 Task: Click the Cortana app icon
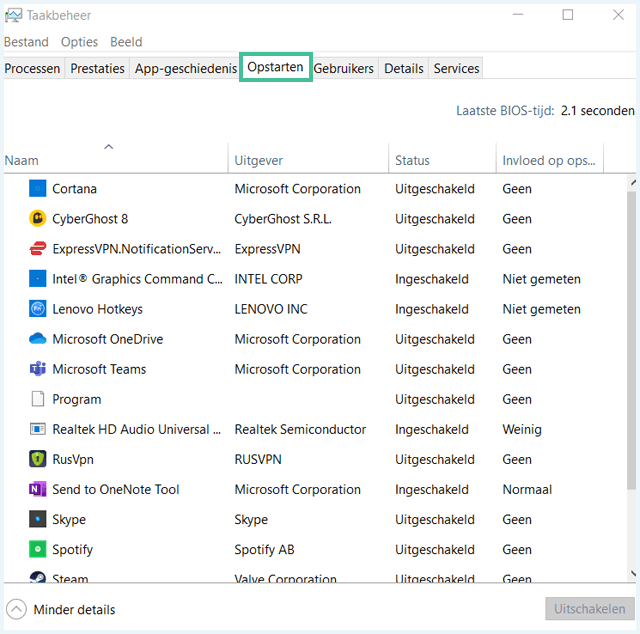(x=38, y=189)
